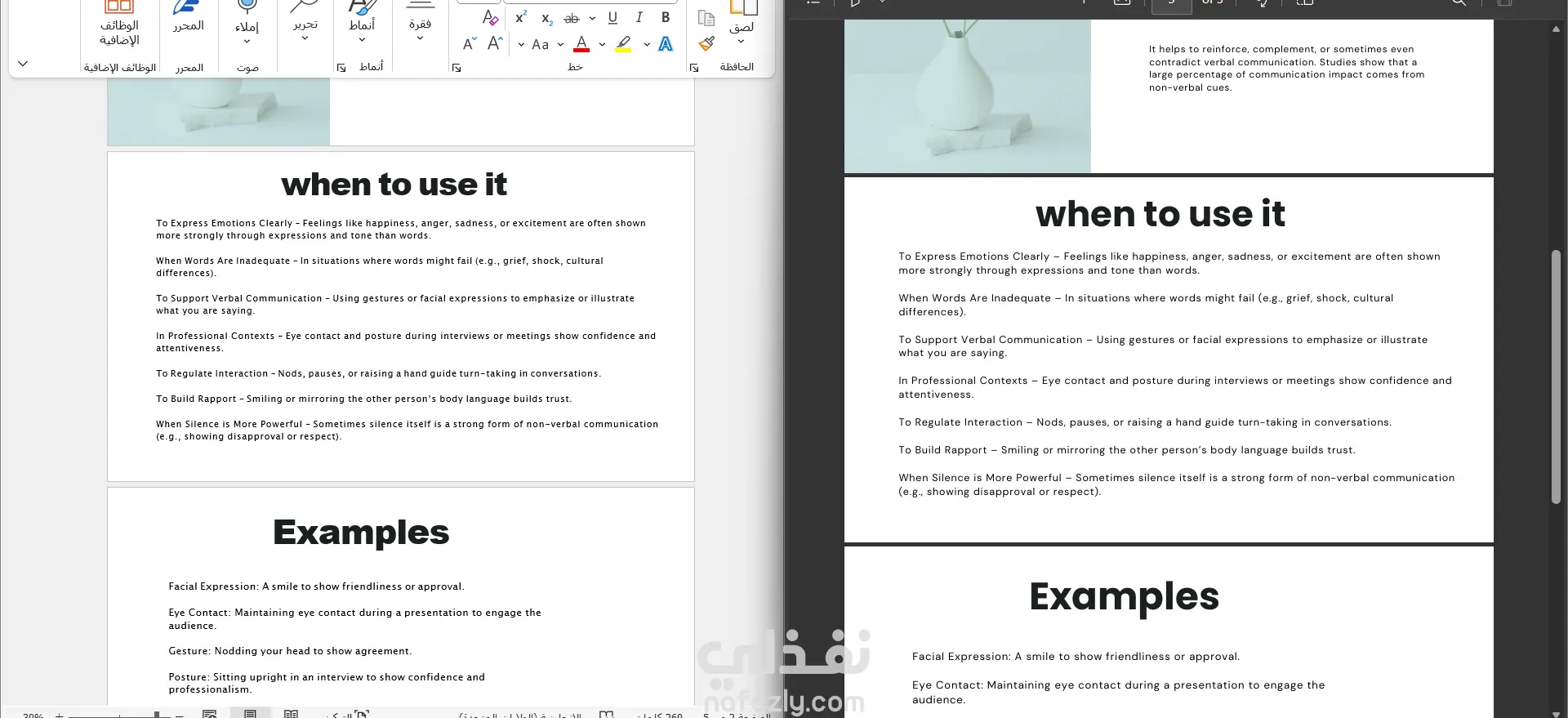Viewport: 1568px width, 718px height.
Task: Toggle subscript formatting in Word
Action: (x=547, y=18)
